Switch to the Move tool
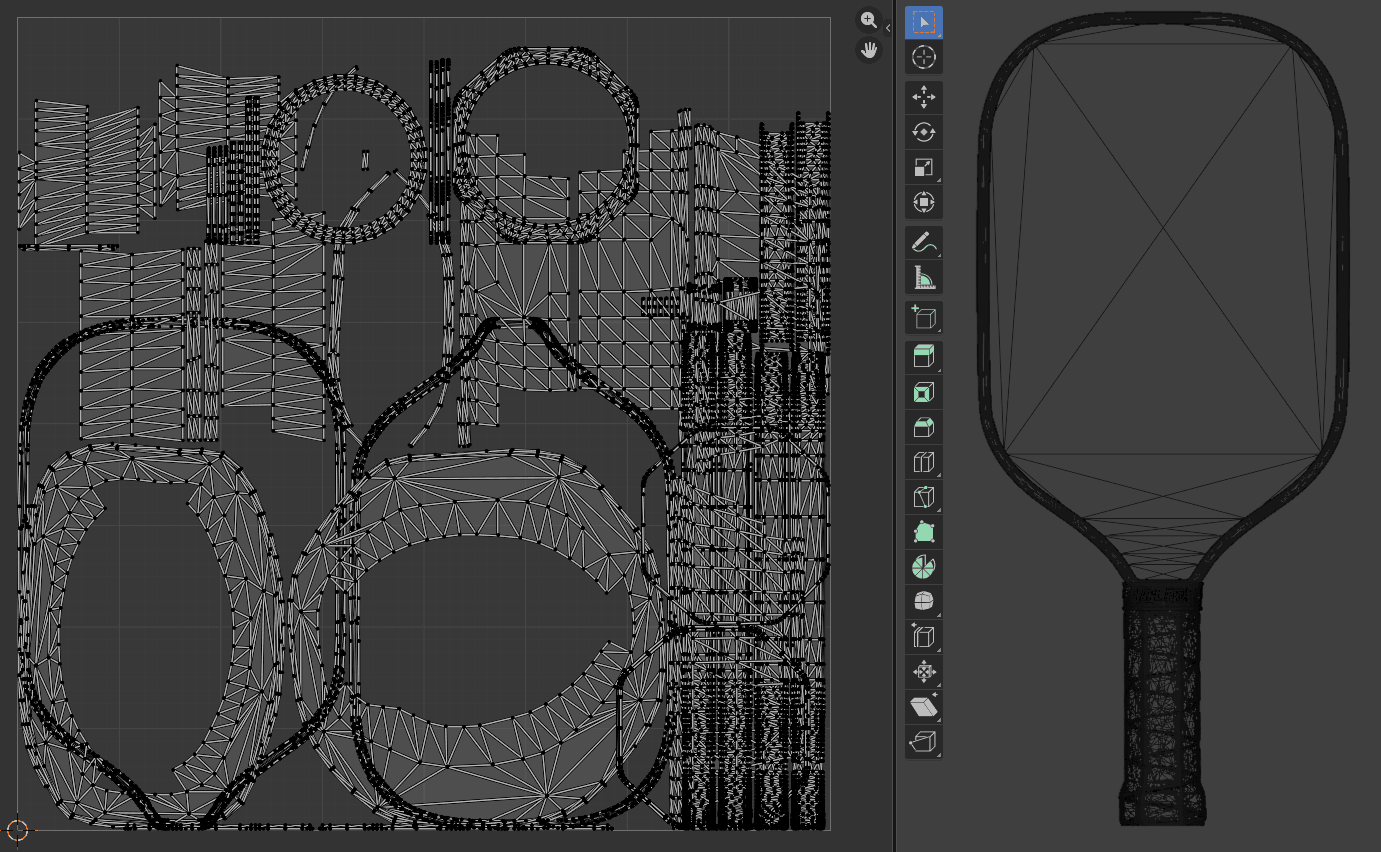The height and width of the screenshot is (852, 1381). point(923,96)
